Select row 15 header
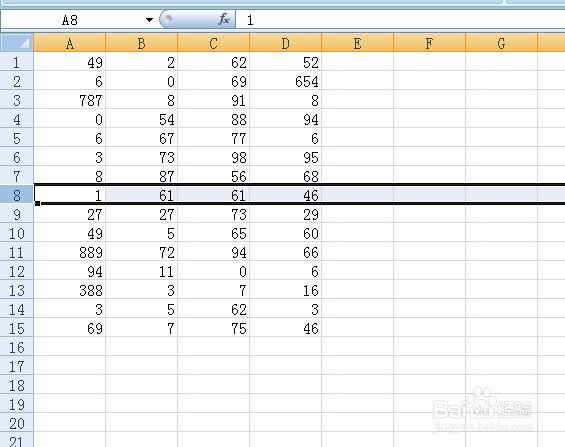Screen dimensions: 565x447 click(17, 328)
